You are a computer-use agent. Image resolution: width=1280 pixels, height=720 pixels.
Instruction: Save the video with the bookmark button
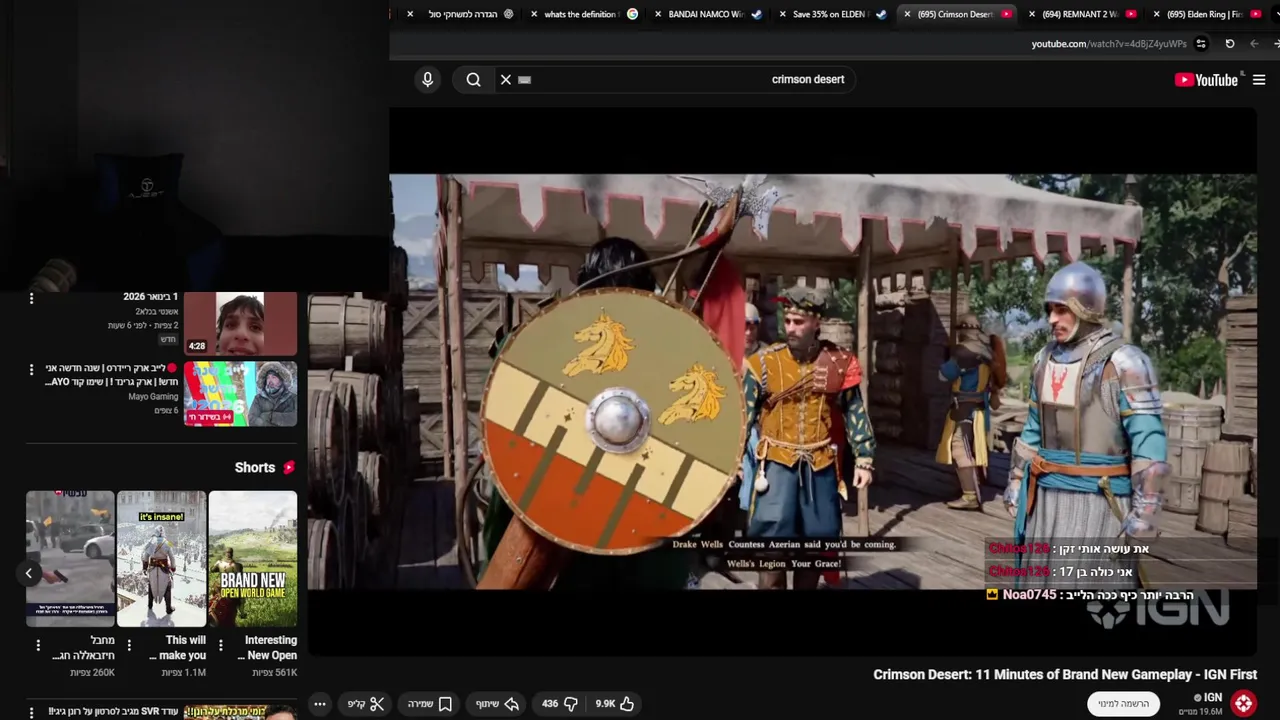(x=431, y=704)
